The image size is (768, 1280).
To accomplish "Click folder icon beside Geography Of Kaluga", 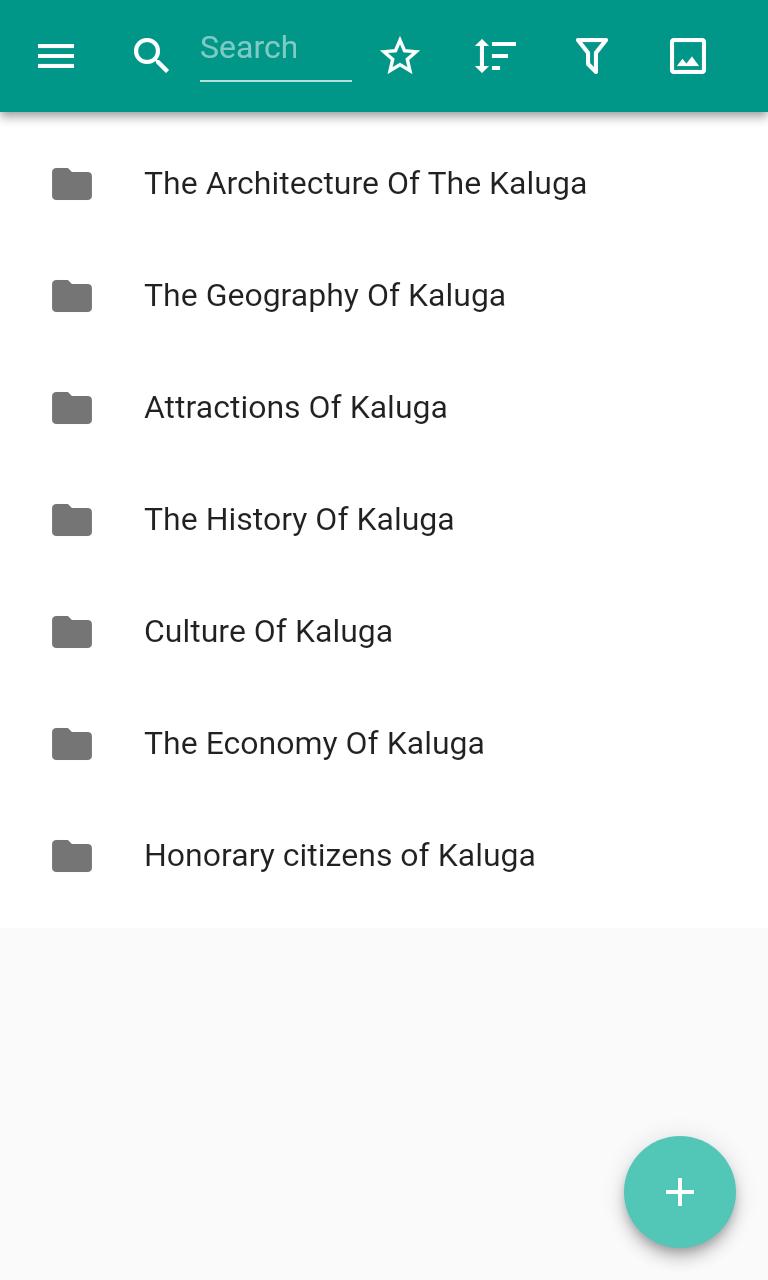I will tap(72, 296).
